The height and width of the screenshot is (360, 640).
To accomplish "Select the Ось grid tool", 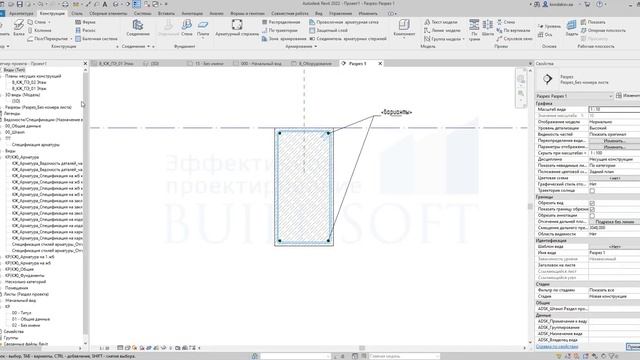I will click(x=544, y=35).
